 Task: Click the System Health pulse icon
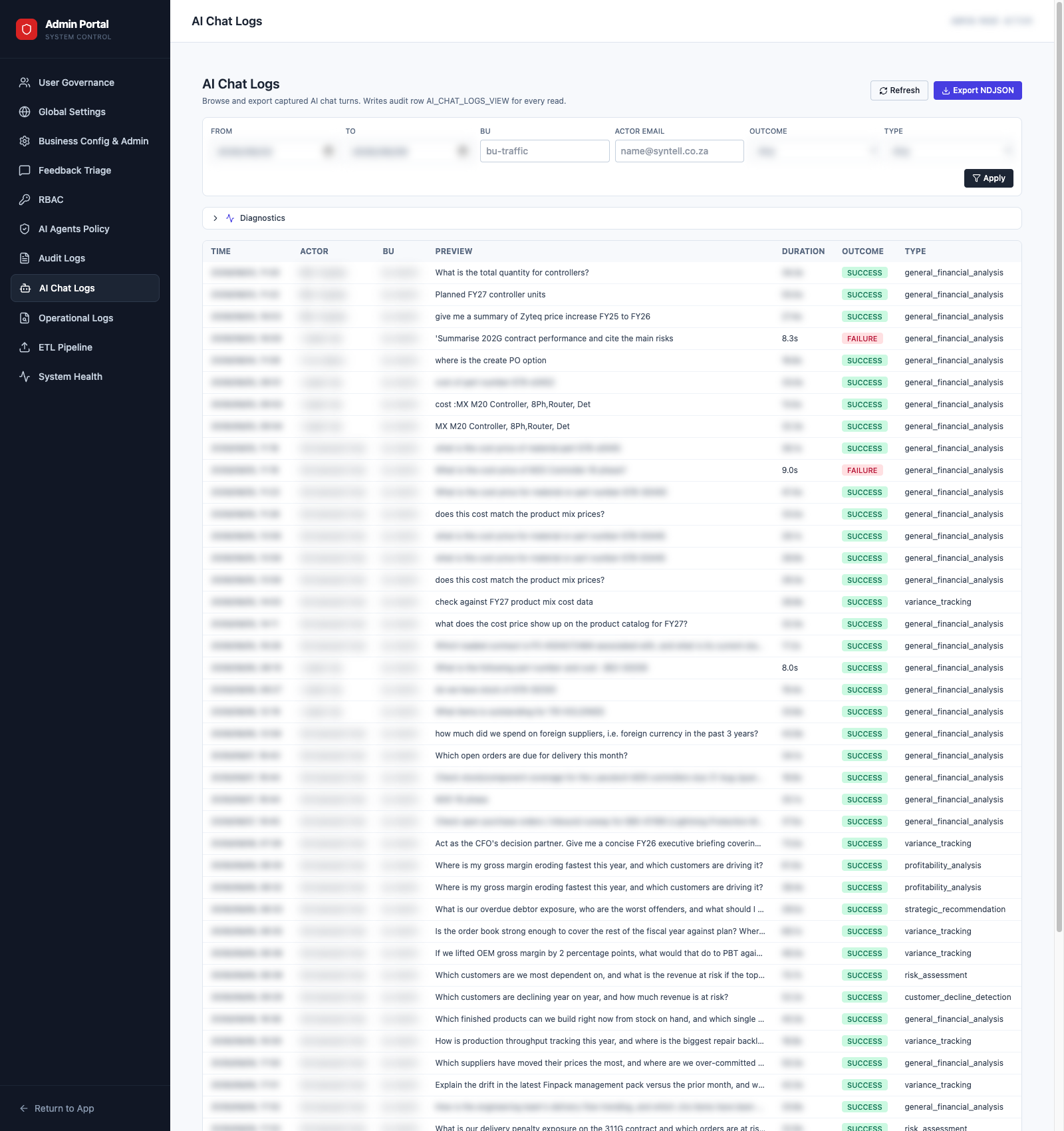click(x=25, y=377)
